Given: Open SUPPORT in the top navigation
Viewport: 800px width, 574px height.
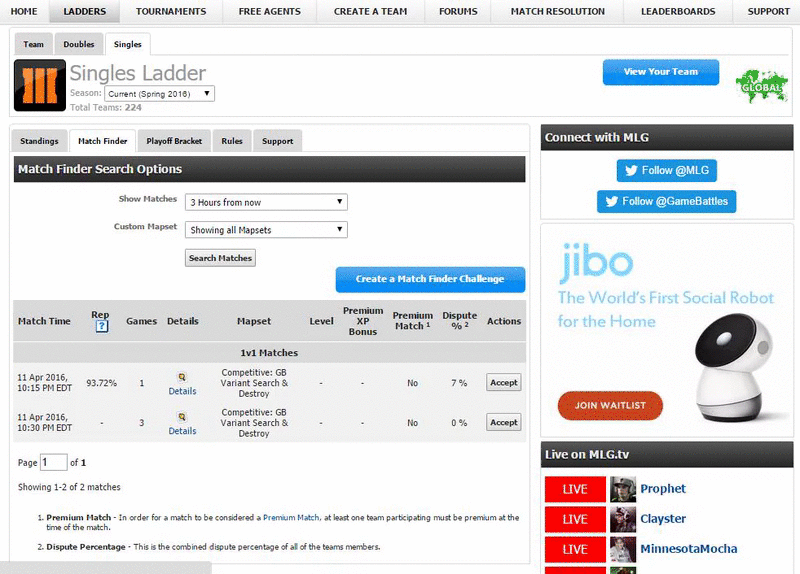Looking at the screenshot, I should pyautogui.click(x=768, y=11).
